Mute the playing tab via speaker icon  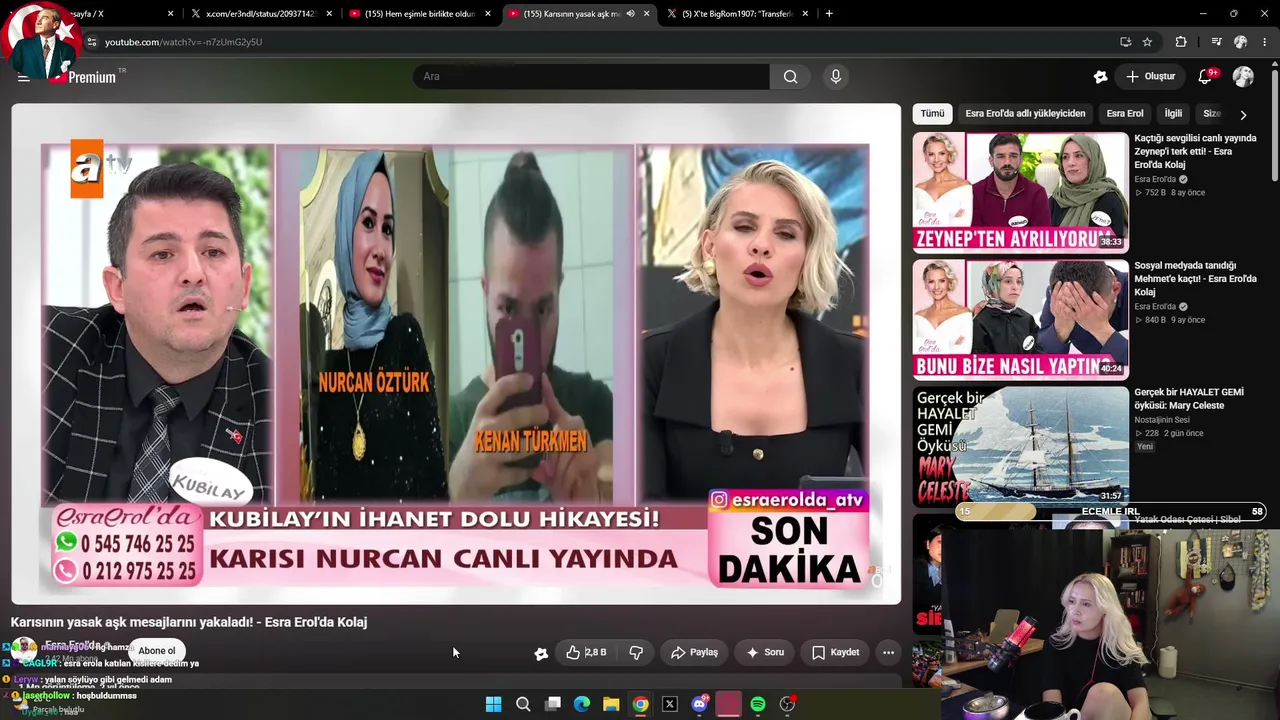(630, 14)
